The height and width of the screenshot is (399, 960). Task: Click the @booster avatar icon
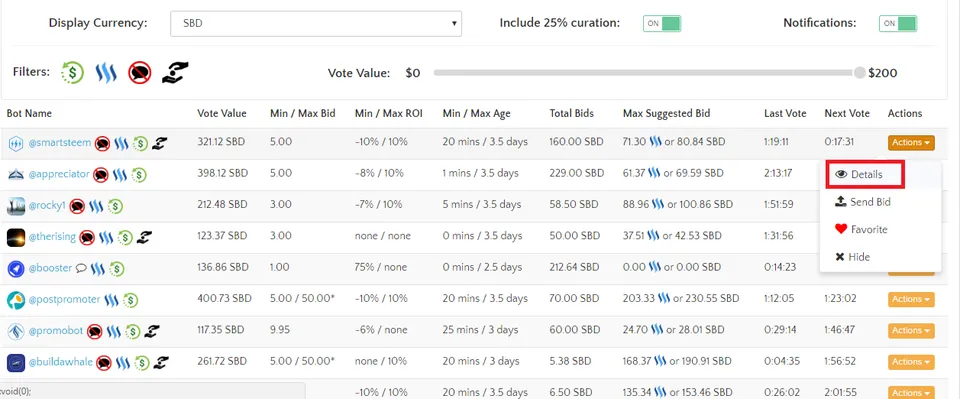[15, 268]
